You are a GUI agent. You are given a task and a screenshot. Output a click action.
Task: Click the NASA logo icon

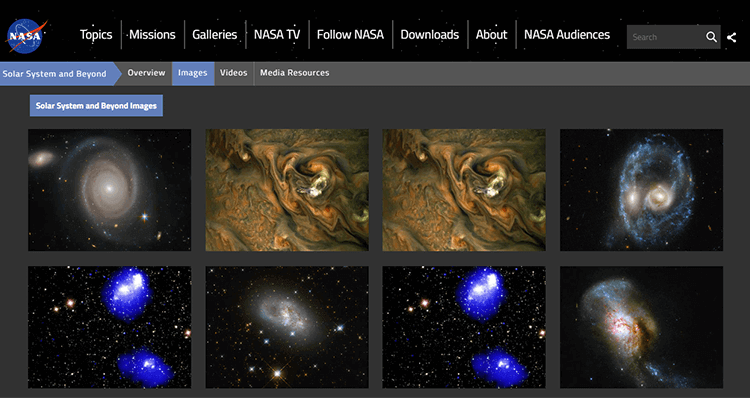pos(26,36)
